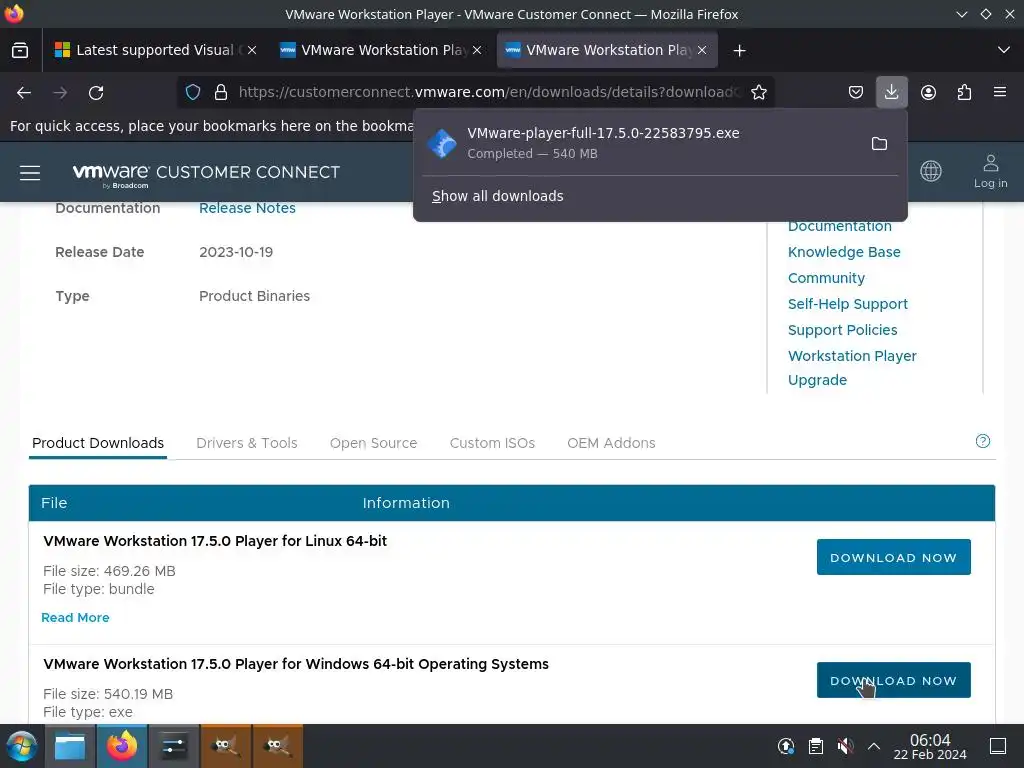Go back using the back arrow
Viewport: 1024px width, 768px height.
click(x=24, y=93)
